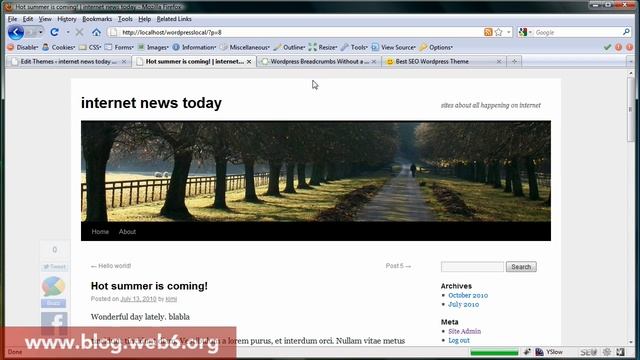Click the green checkmark validation icon

[607, 47]
